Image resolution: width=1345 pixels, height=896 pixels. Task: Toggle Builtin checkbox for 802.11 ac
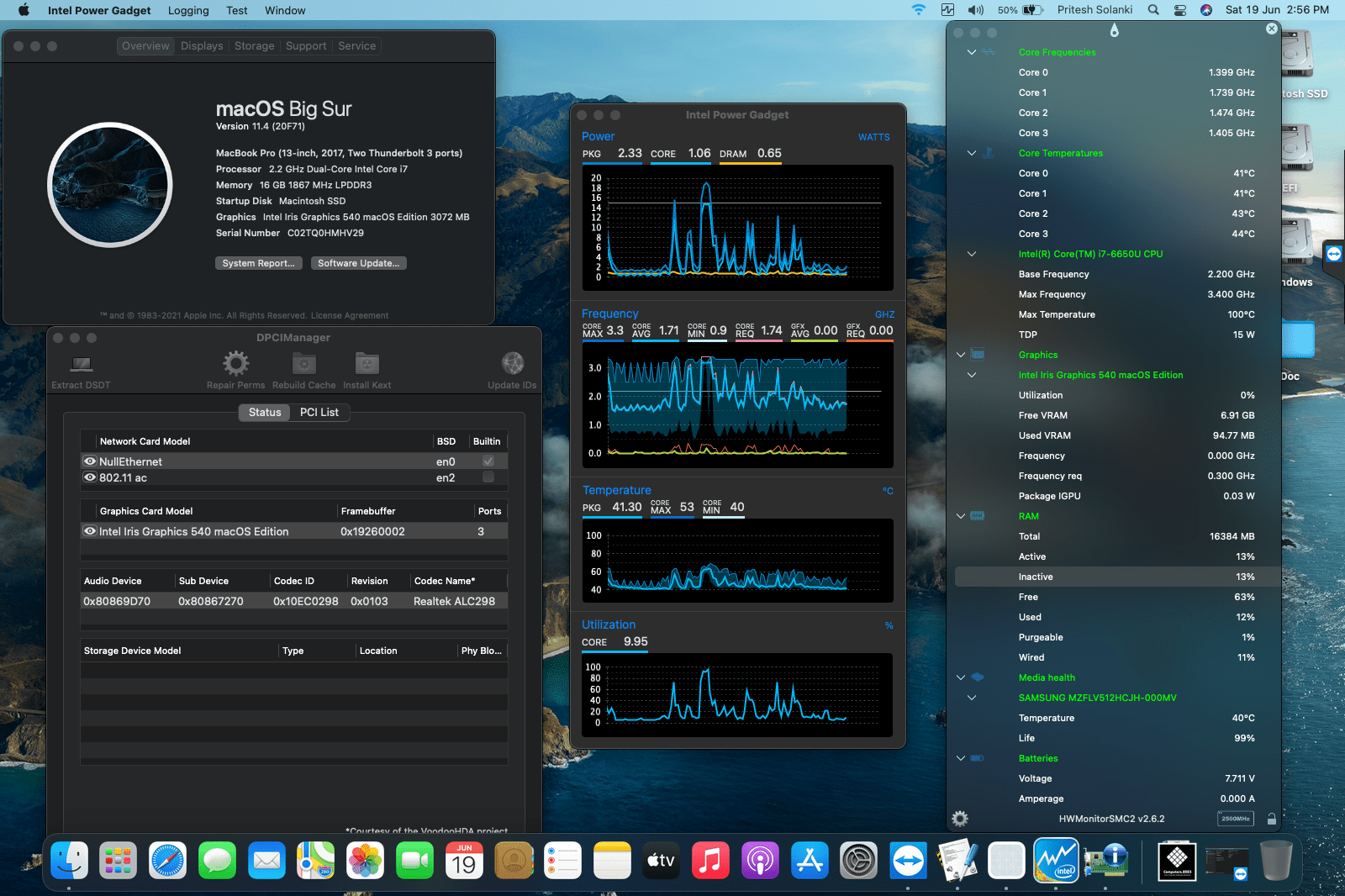(x=488, y=477)
